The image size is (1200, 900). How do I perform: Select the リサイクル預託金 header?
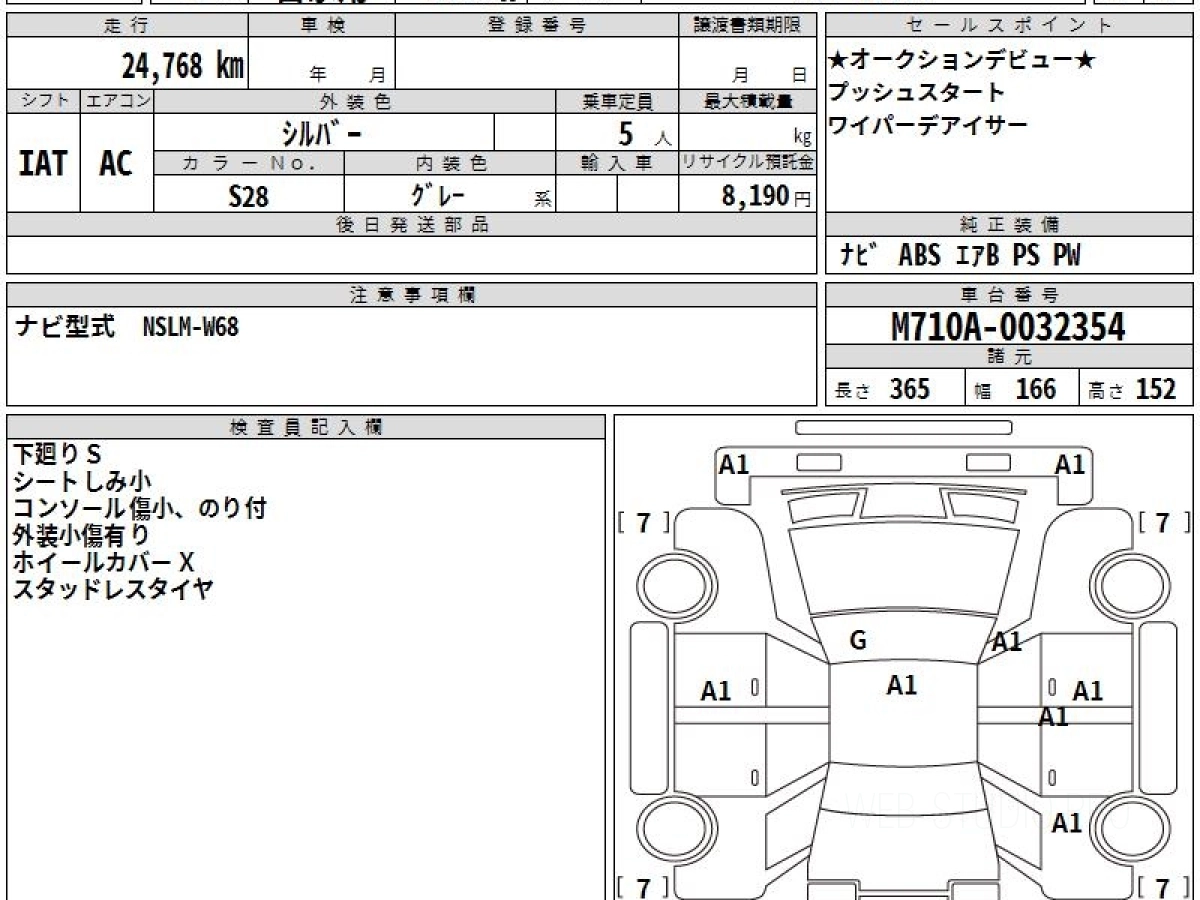point(747,163)
